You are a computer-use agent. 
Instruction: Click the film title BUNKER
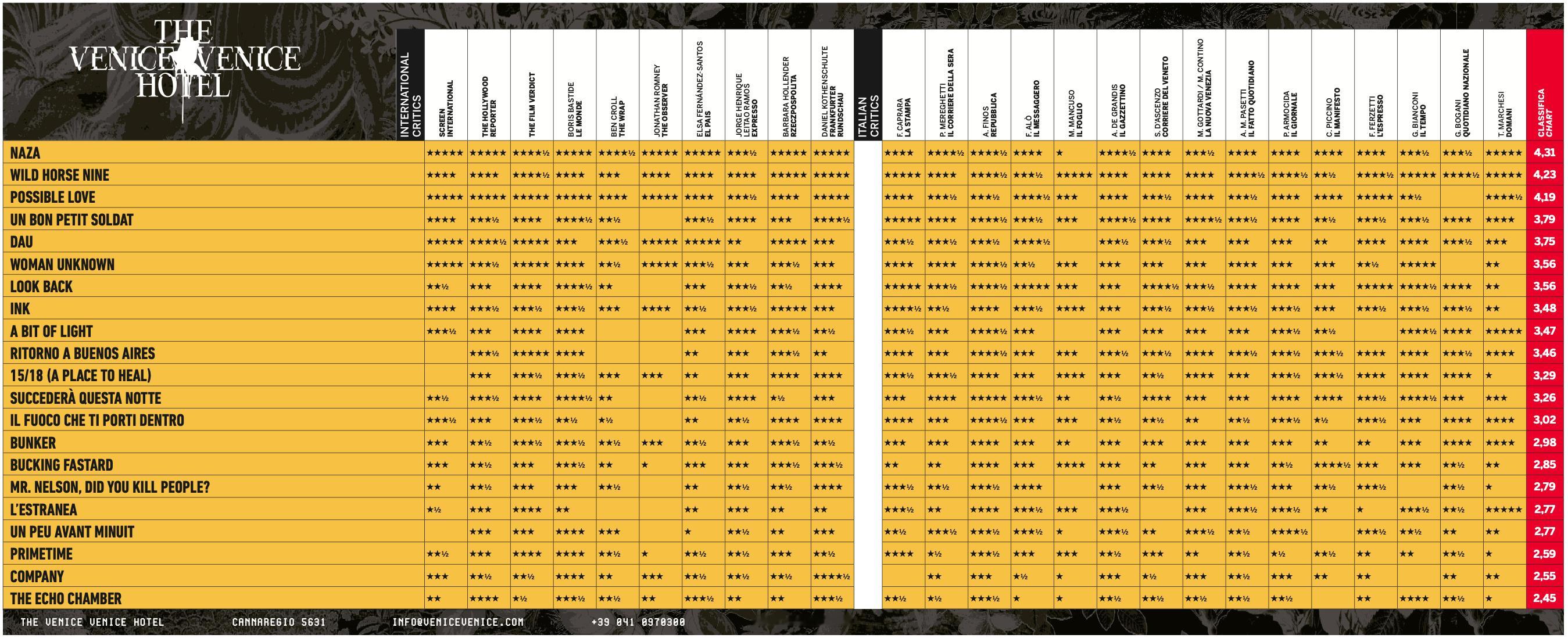(33, 443)
